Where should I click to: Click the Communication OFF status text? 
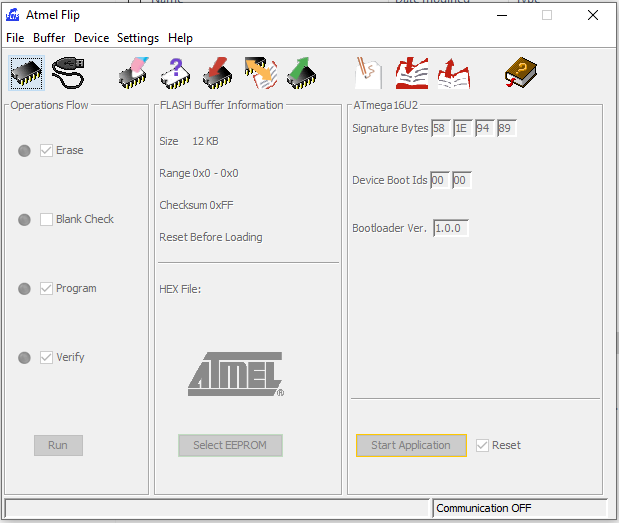click(x=484, y=508)
